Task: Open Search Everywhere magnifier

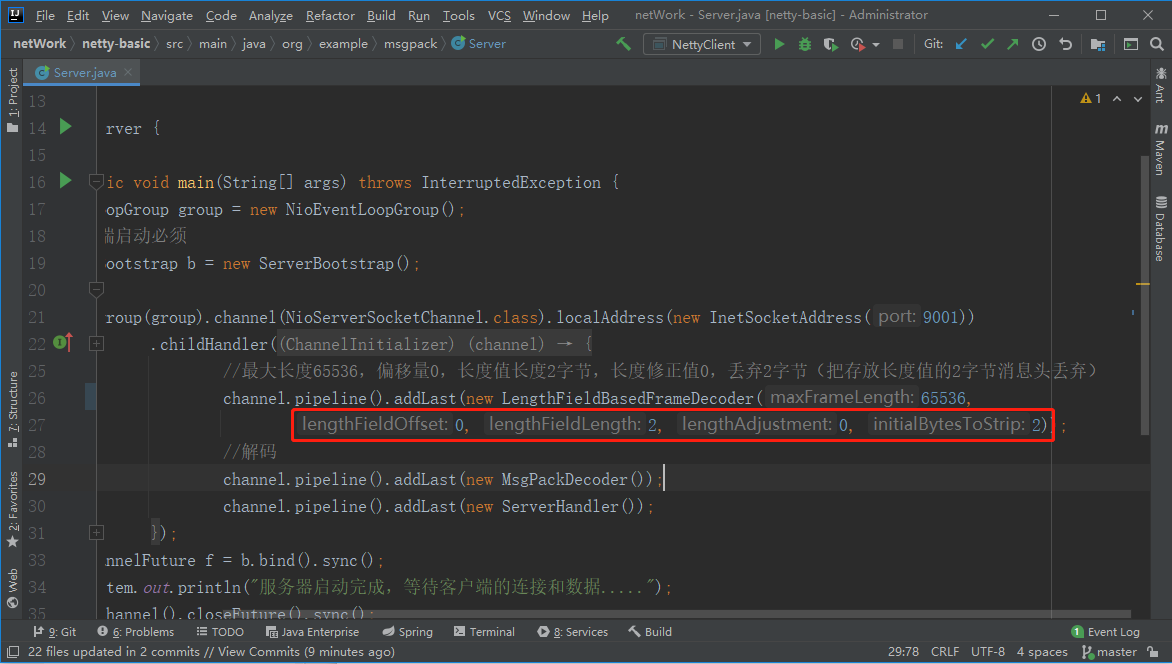Action: coord(1156,44)
